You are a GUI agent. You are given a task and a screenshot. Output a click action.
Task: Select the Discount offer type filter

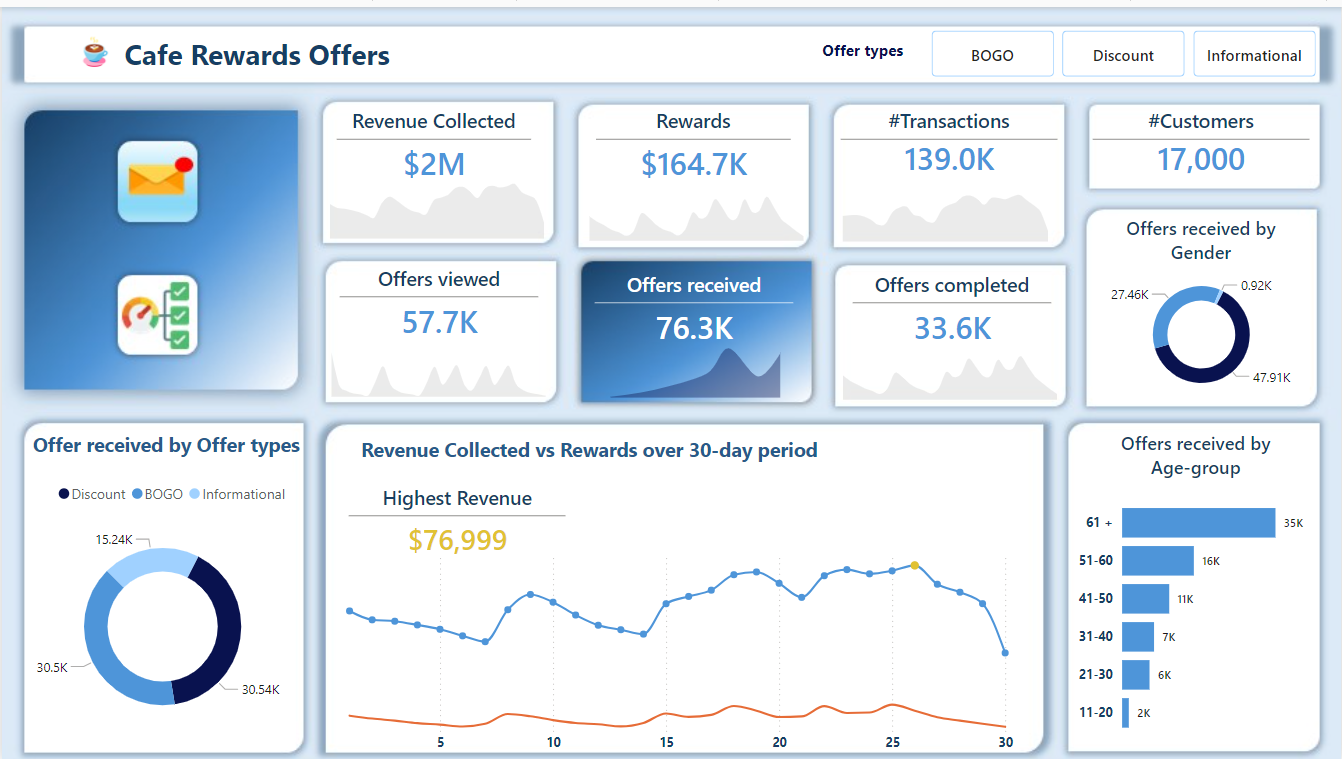[1122, 55]
